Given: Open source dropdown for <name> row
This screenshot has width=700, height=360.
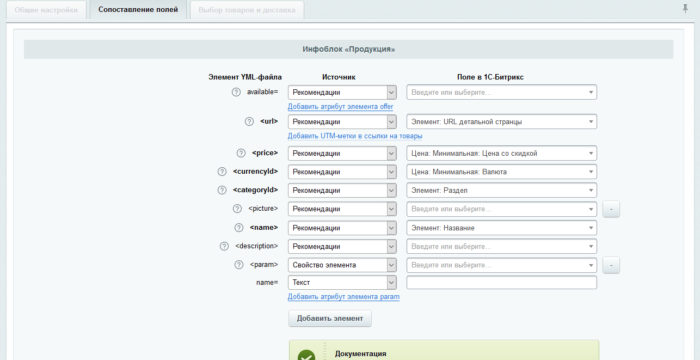Looking at the screenshot, I should [x=342, y=228].
